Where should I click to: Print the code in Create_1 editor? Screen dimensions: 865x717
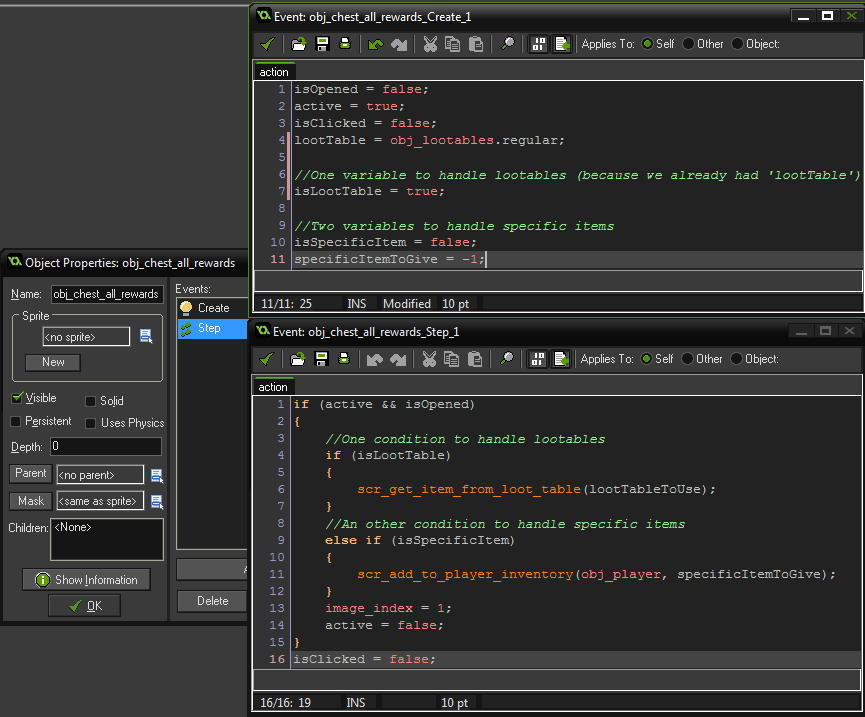[345, 44]
